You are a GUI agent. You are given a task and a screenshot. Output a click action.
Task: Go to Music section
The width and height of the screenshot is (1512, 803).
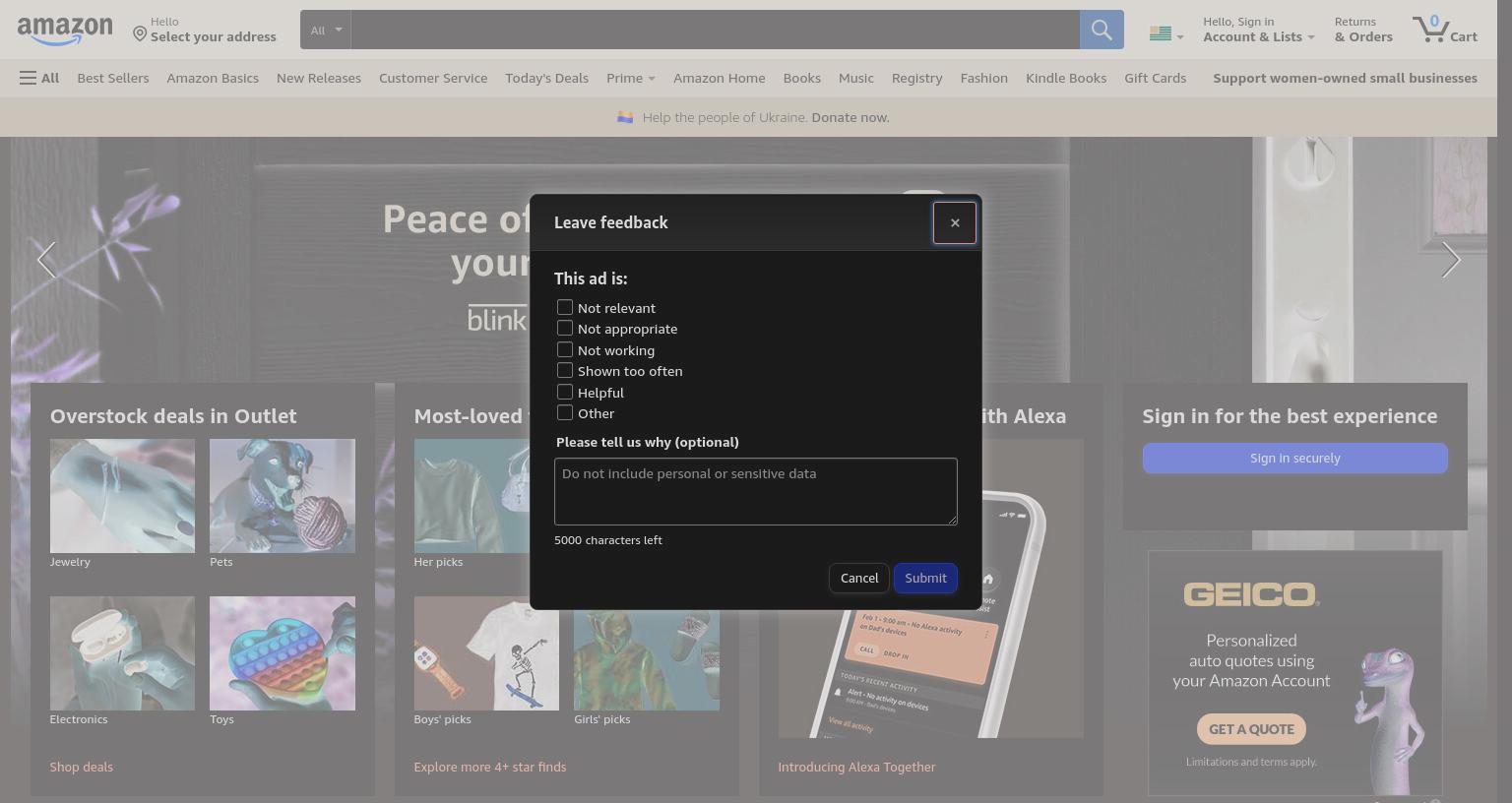856,78
